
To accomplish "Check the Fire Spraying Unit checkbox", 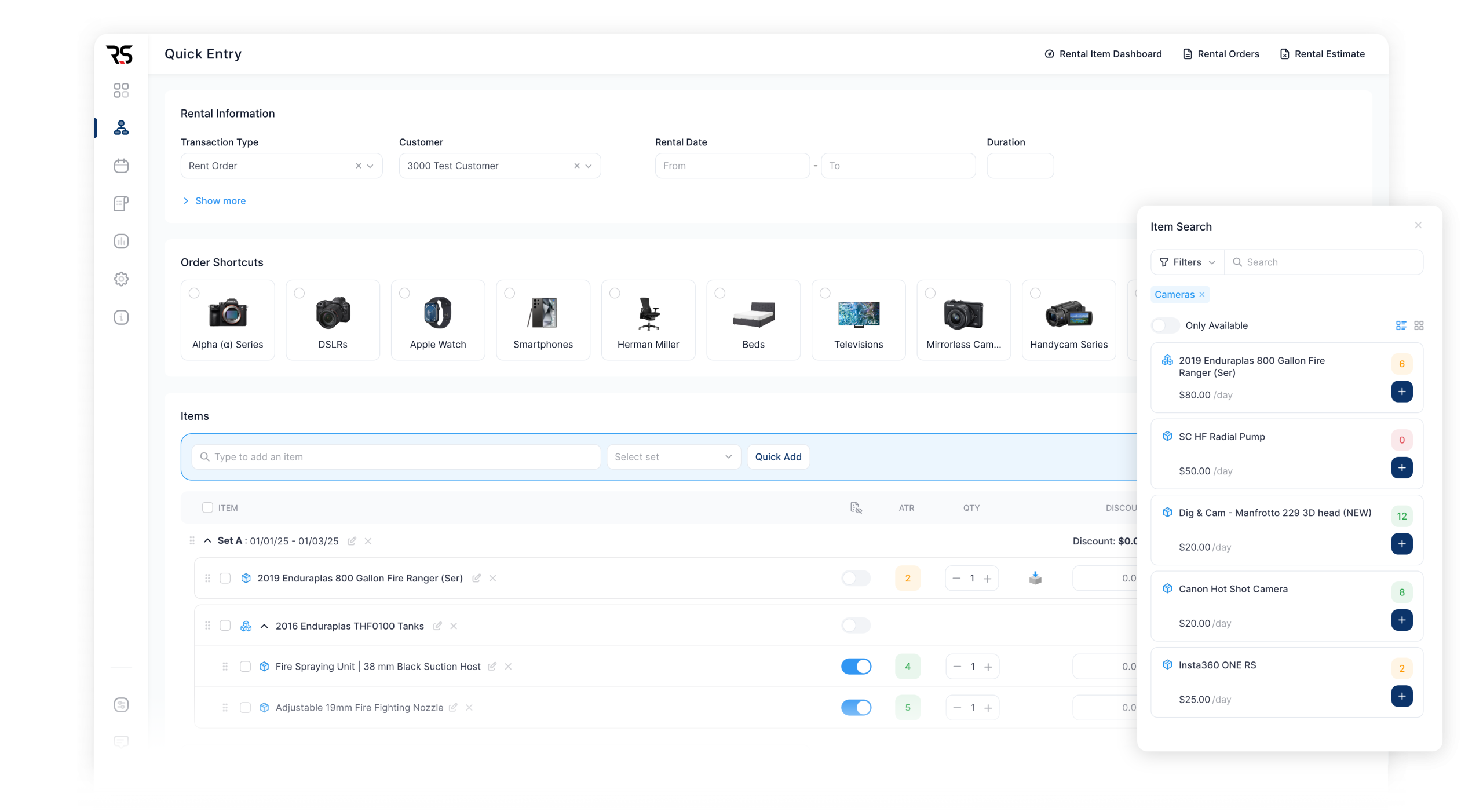I will (246, 666).
